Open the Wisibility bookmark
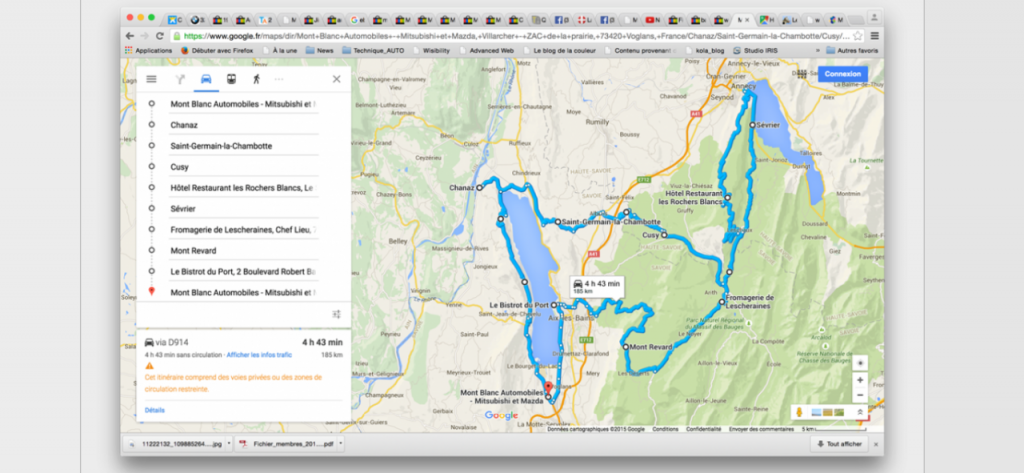The width and height of the screenshot is (1024, 473). [x=431, y=50]
